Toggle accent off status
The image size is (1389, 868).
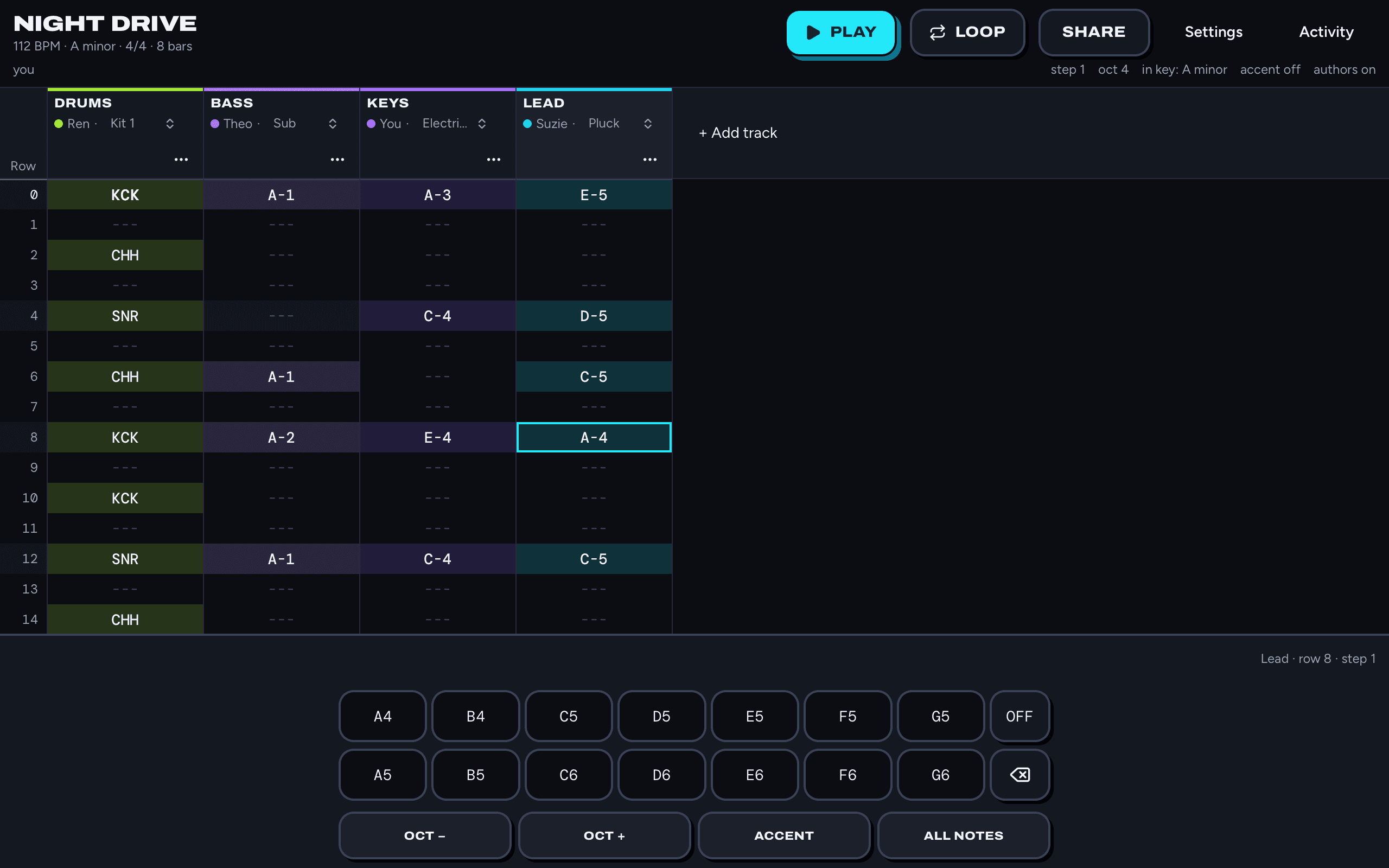[x=1270, y=69]
